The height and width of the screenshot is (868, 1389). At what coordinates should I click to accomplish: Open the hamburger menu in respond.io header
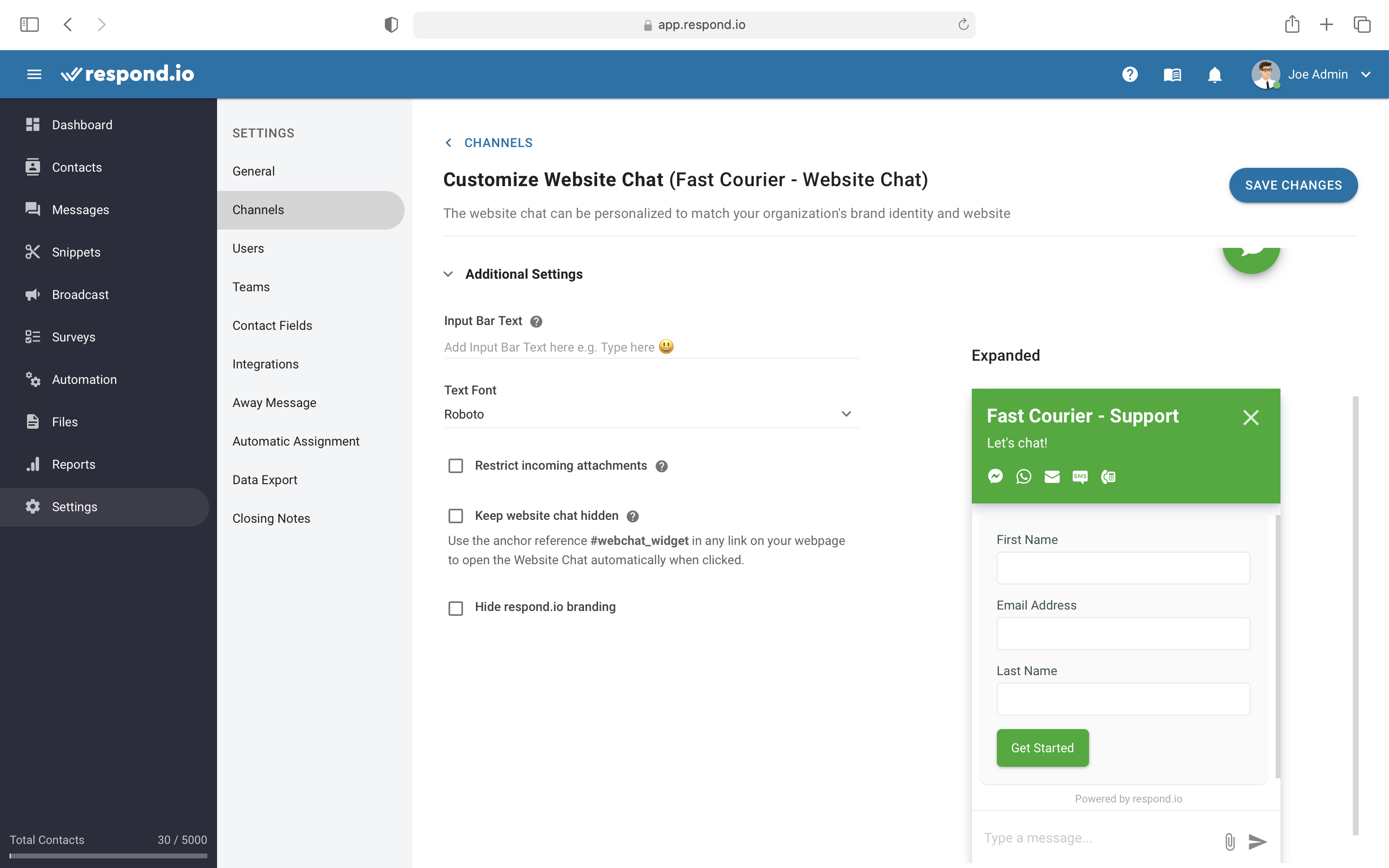click(34, 74)
